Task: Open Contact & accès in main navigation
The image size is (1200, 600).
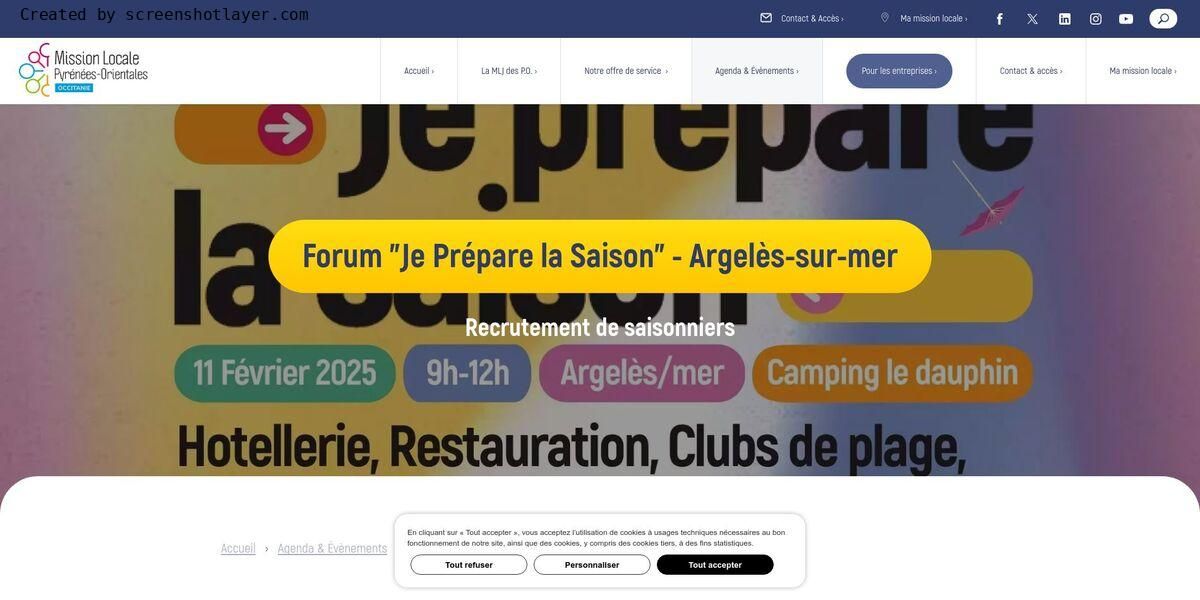Action: 1031,71
